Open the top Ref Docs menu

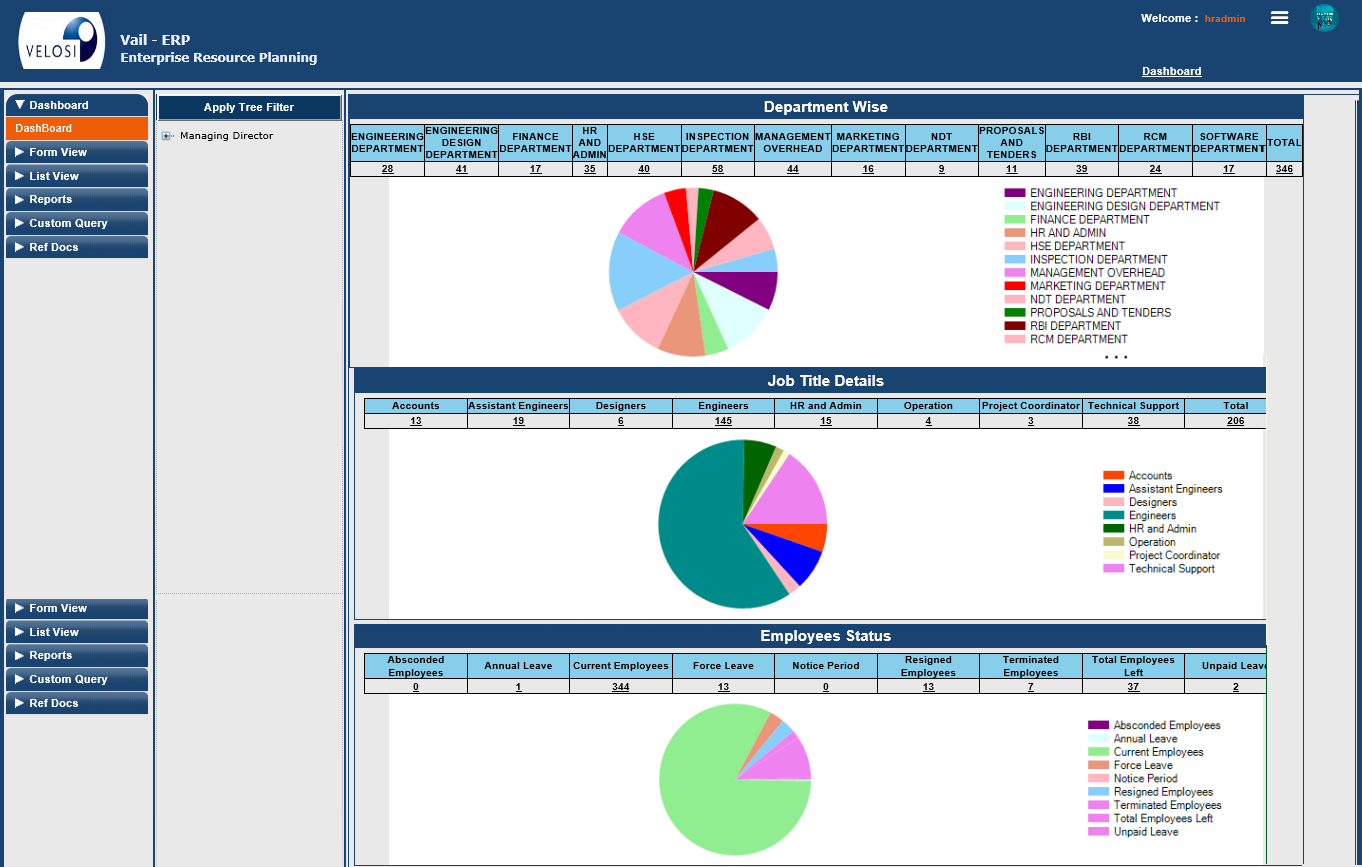click(76, 247)
